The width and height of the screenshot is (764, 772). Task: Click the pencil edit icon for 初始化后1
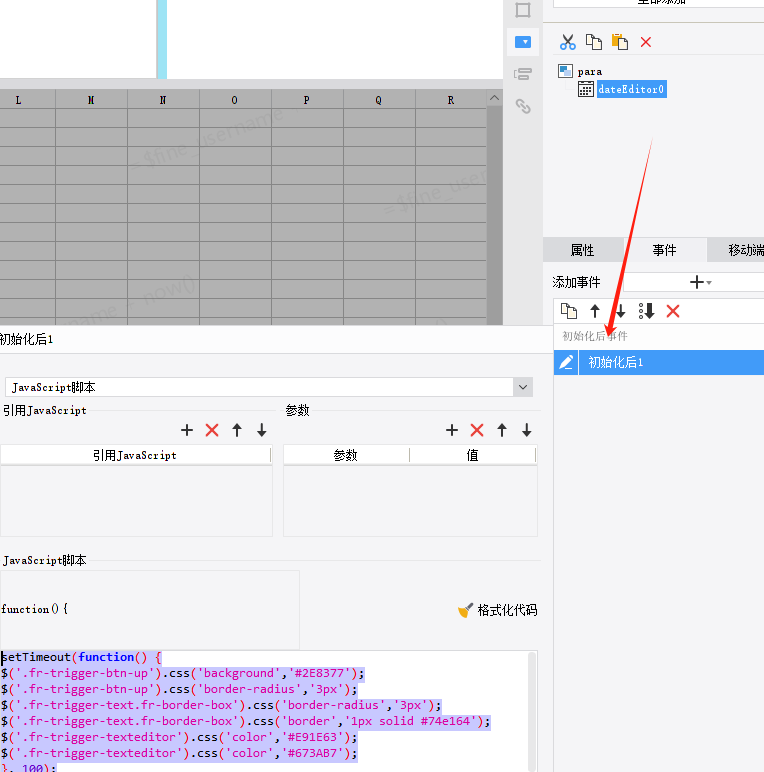coord(566,363)
